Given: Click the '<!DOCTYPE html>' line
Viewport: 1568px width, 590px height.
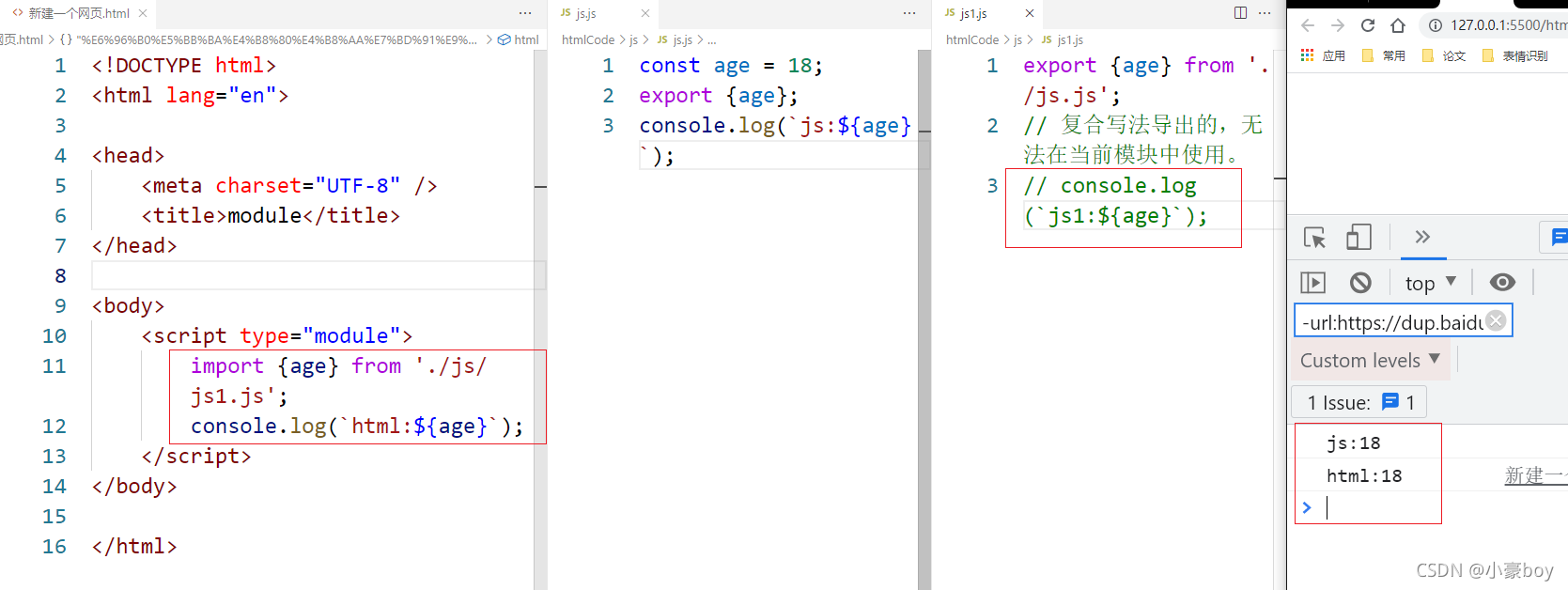Looking at the screenshot, I should 184,66.
